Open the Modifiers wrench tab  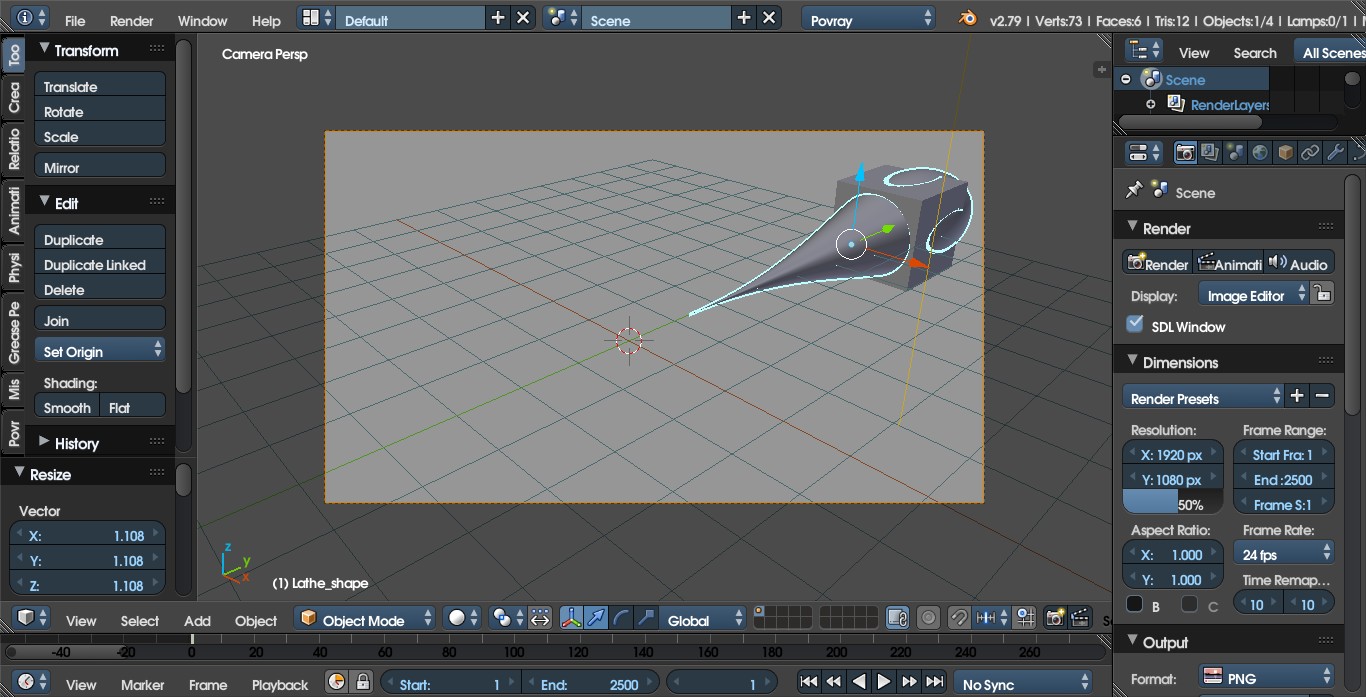point(1335,153)
